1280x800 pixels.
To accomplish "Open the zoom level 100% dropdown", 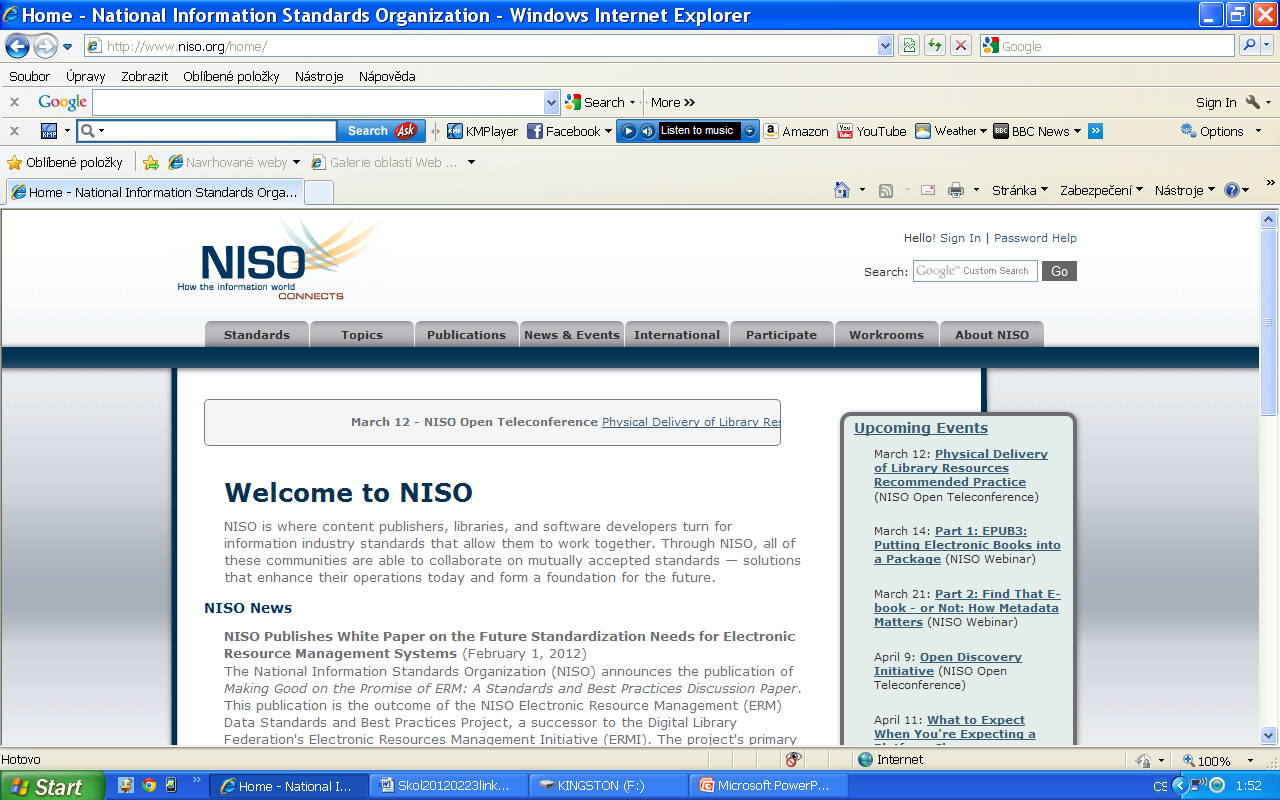I will pyautogui.click(x=1250, y=761).
